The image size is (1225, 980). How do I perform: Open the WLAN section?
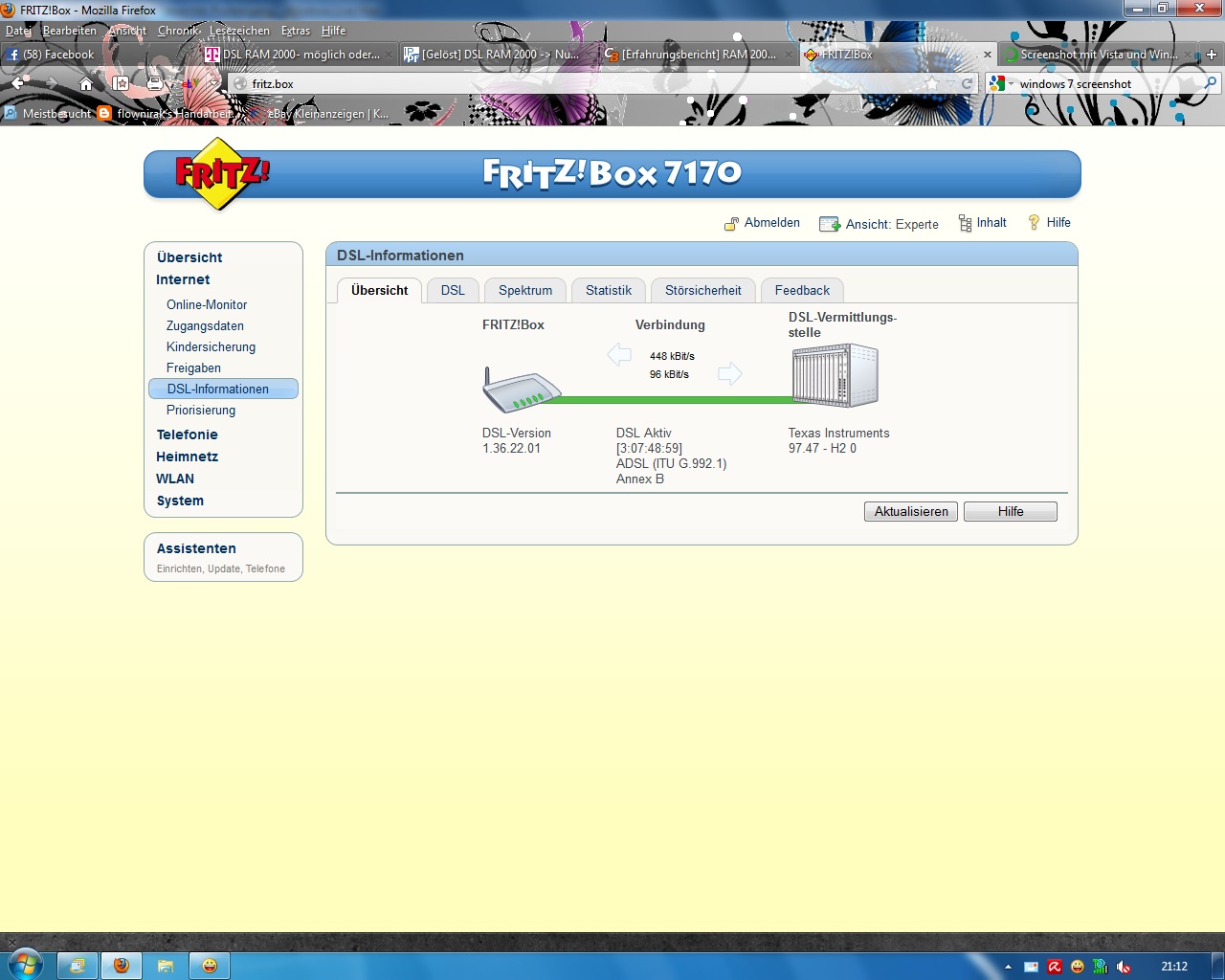coord(175,479)
